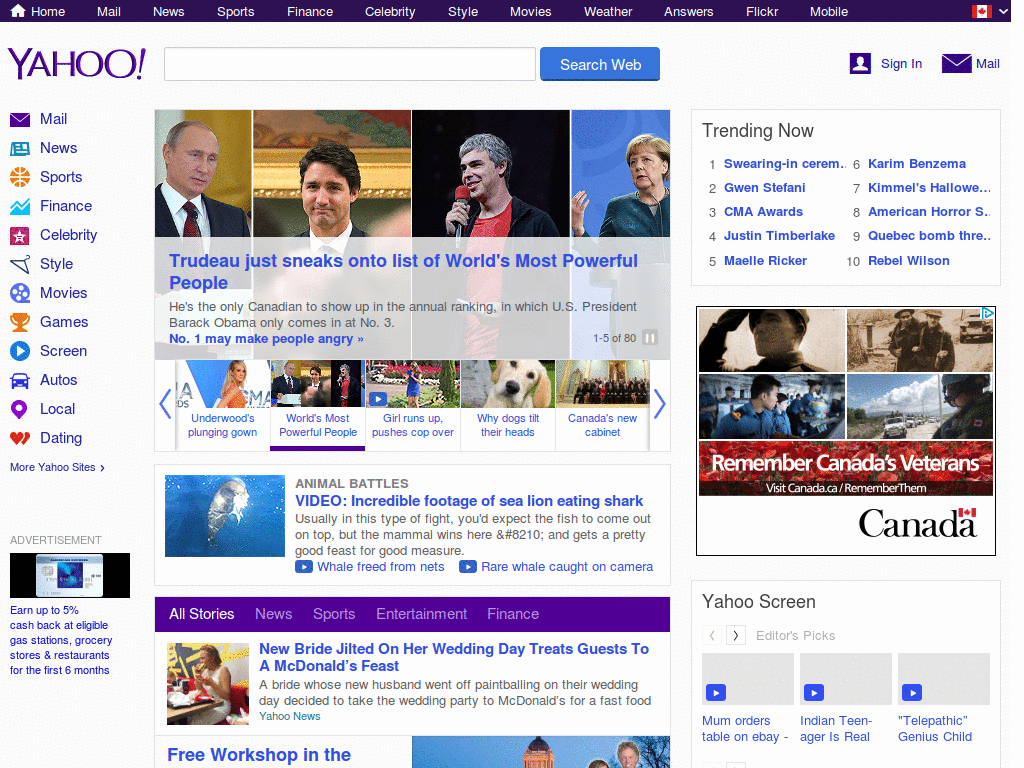1024x768 pixels.
Task: Click the credit card advertisement image
Action: coord(70,575)
